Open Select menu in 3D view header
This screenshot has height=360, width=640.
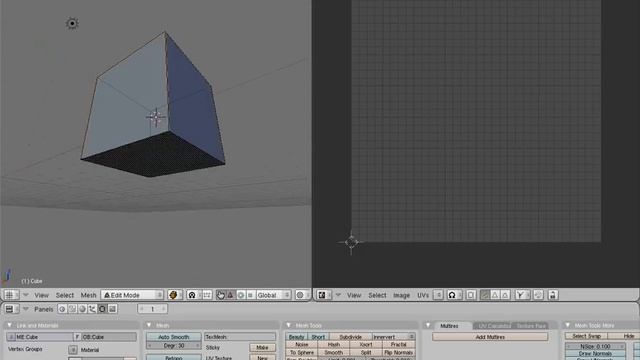[x=64, y=295]
